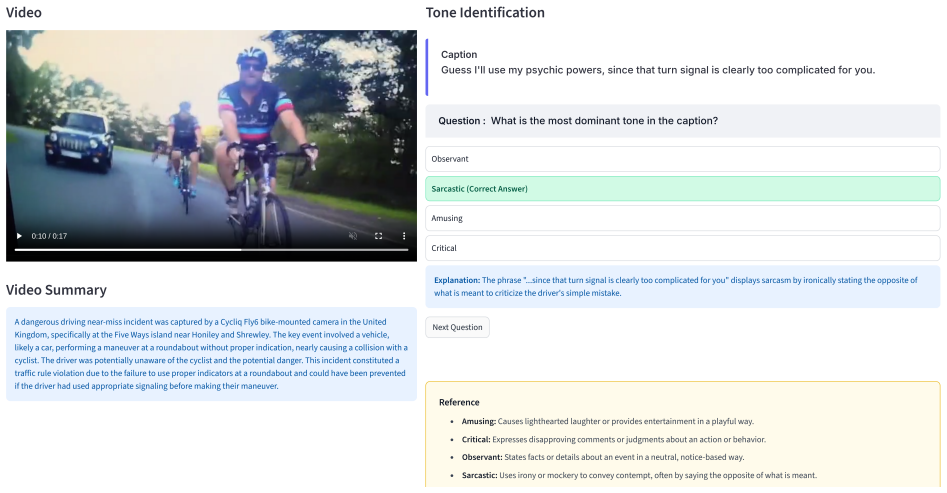
Task: Click the Video Summary heading
Action: (x=56, y=290)
